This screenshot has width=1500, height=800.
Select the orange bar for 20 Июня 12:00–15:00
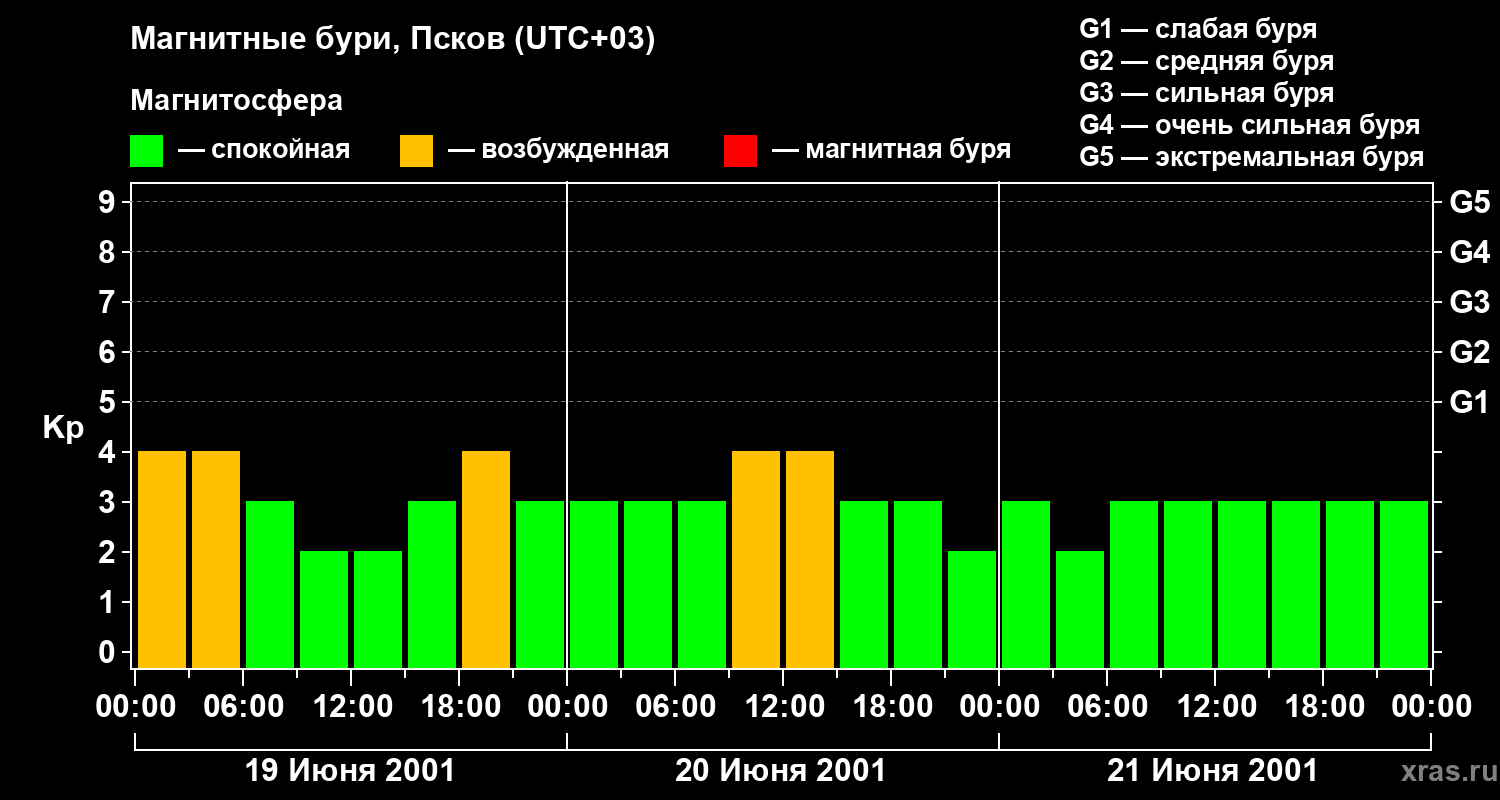(x=810, y=559)
